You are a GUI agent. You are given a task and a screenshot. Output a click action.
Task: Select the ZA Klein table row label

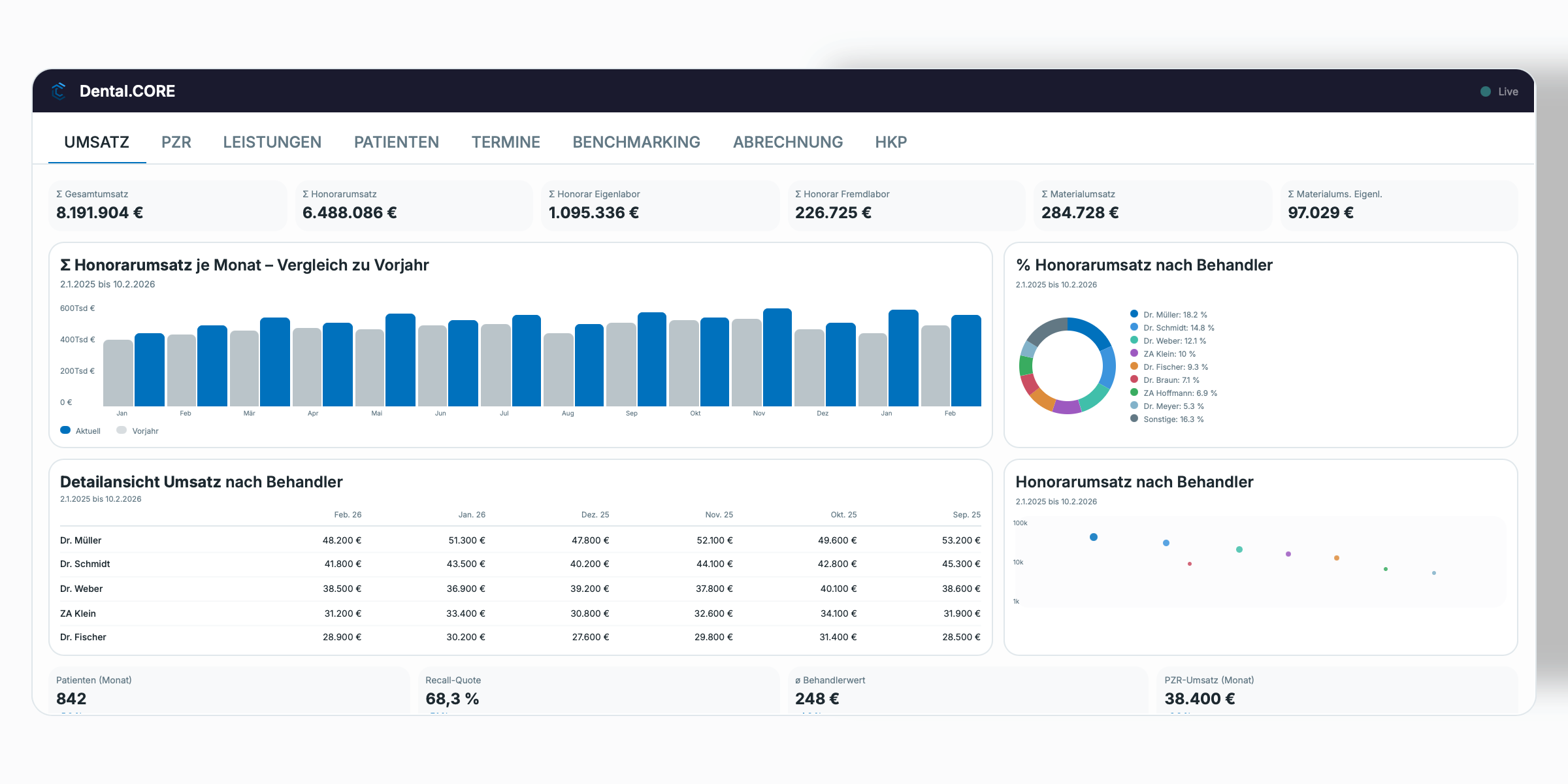pyautogui.click(x=78, y=613)
